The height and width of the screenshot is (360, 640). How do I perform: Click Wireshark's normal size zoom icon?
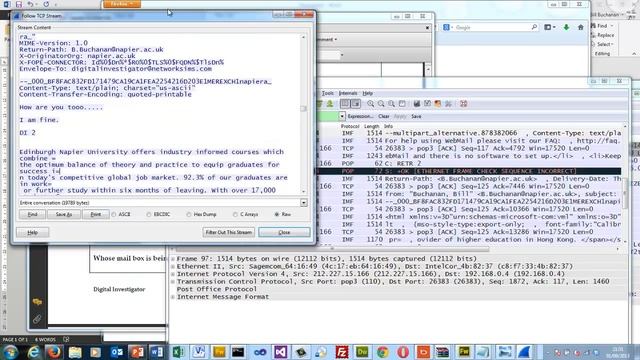[x=391, y=104]
